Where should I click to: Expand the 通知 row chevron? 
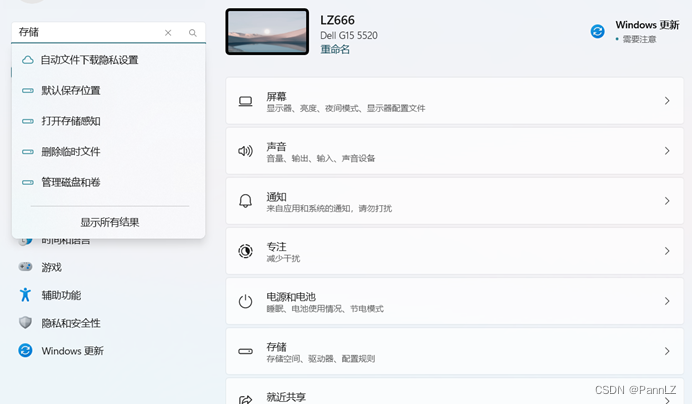pyautogui.click(x=667, y=201)
